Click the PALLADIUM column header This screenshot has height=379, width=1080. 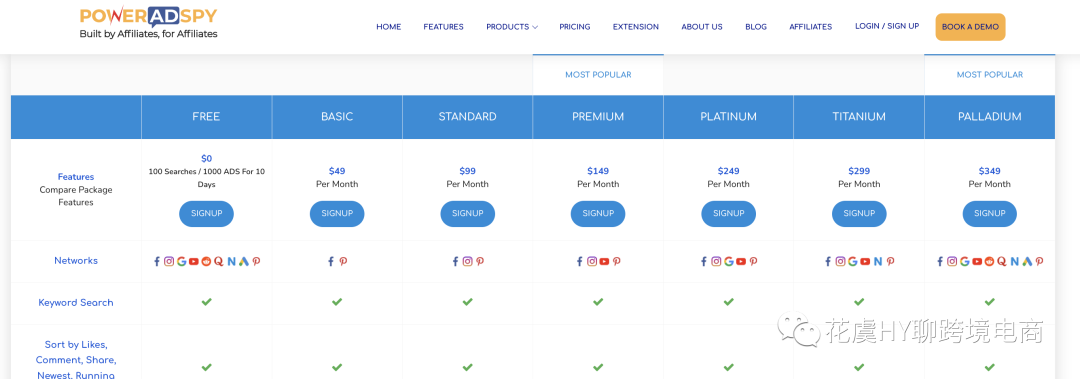990,116
